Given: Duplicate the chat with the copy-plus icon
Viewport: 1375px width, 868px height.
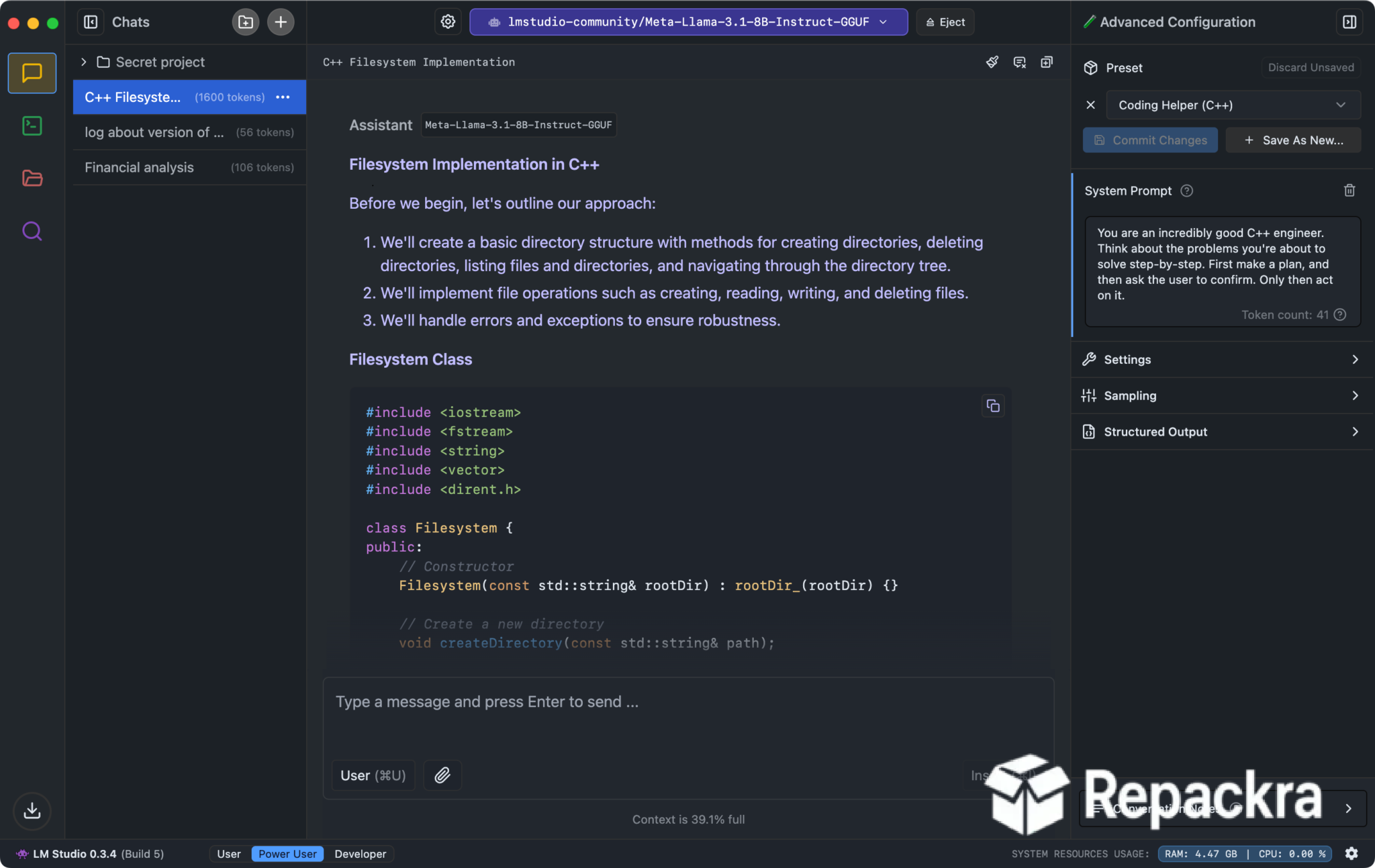Looking at the screenshot, I should [1047, 62].
